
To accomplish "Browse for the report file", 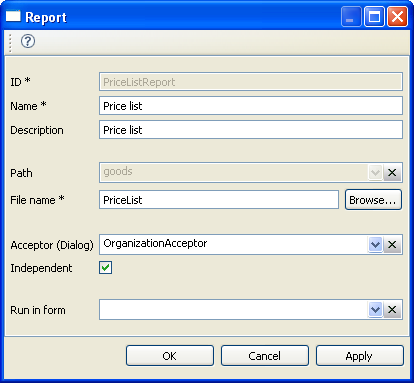I will pyautogui.click(x=373, y=200).
